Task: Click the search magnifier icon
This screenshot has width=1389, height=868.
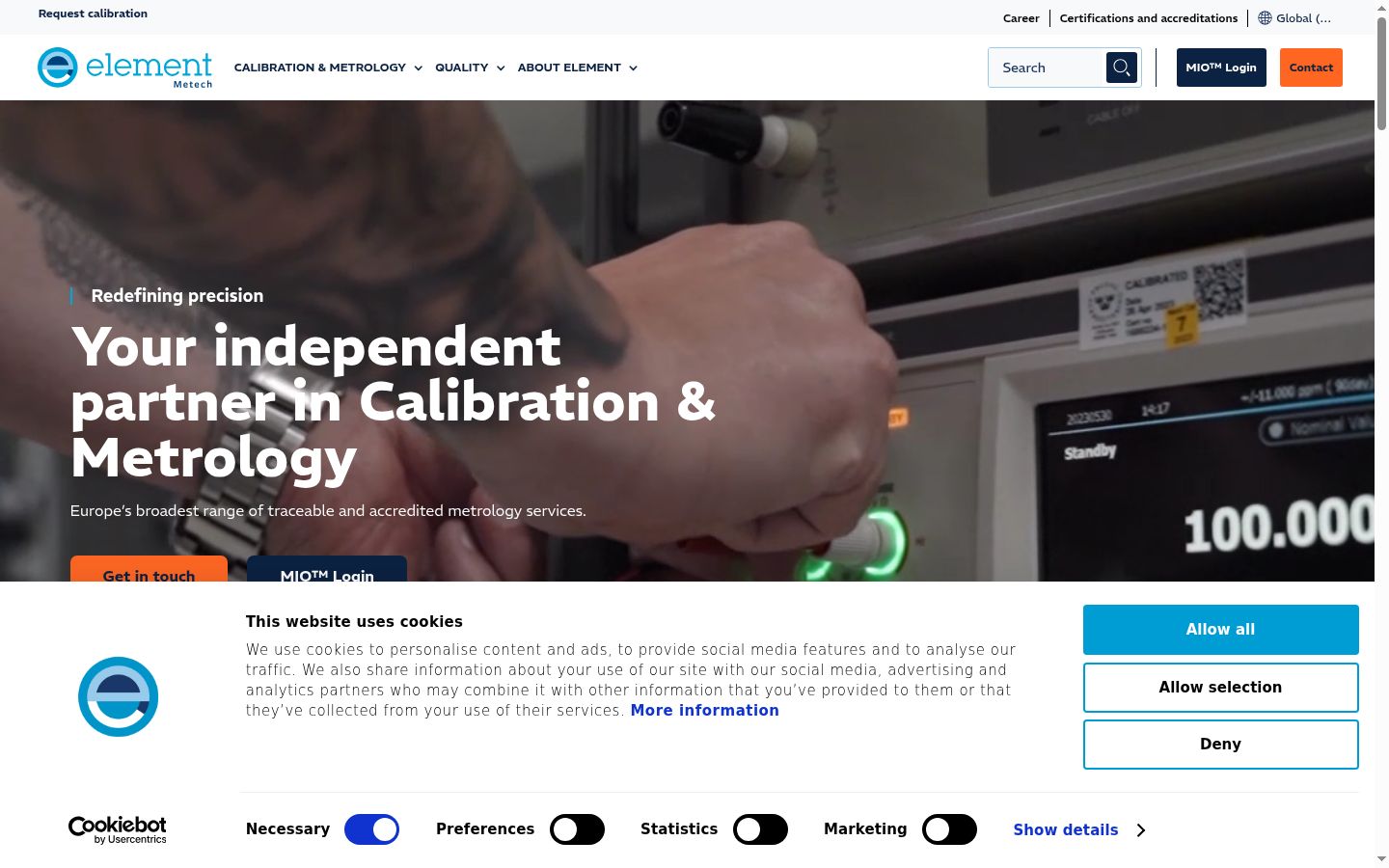Action: point(1122,68)
